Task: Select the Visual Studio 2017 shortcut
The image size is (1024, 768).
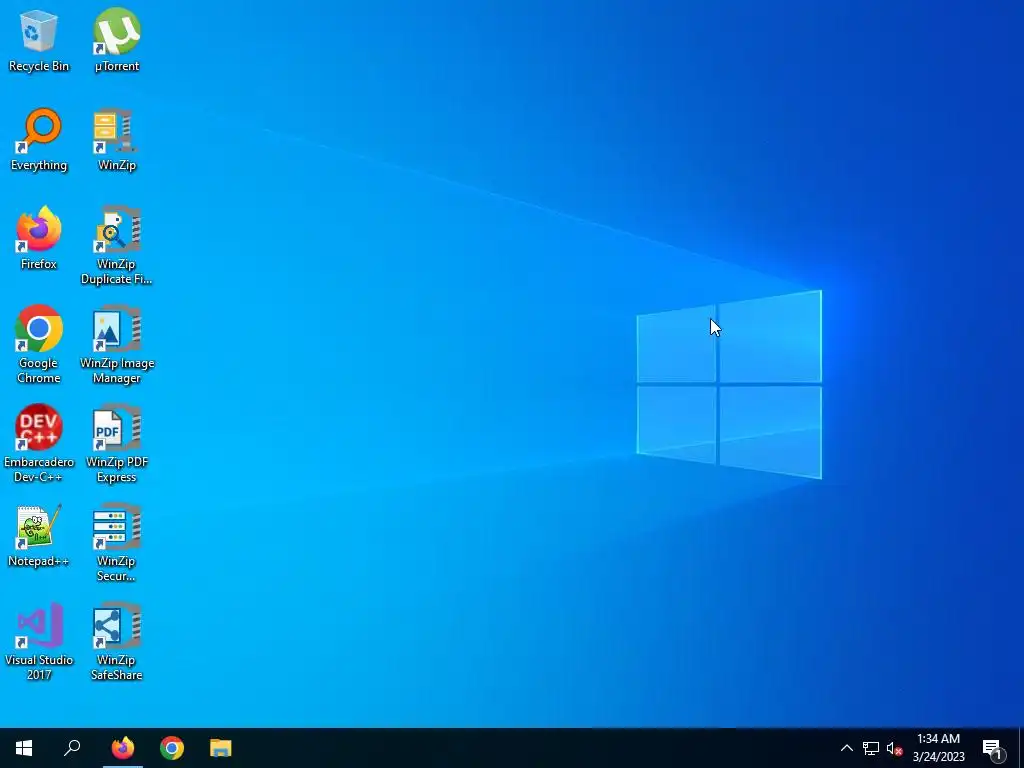Action: (39, 642)
